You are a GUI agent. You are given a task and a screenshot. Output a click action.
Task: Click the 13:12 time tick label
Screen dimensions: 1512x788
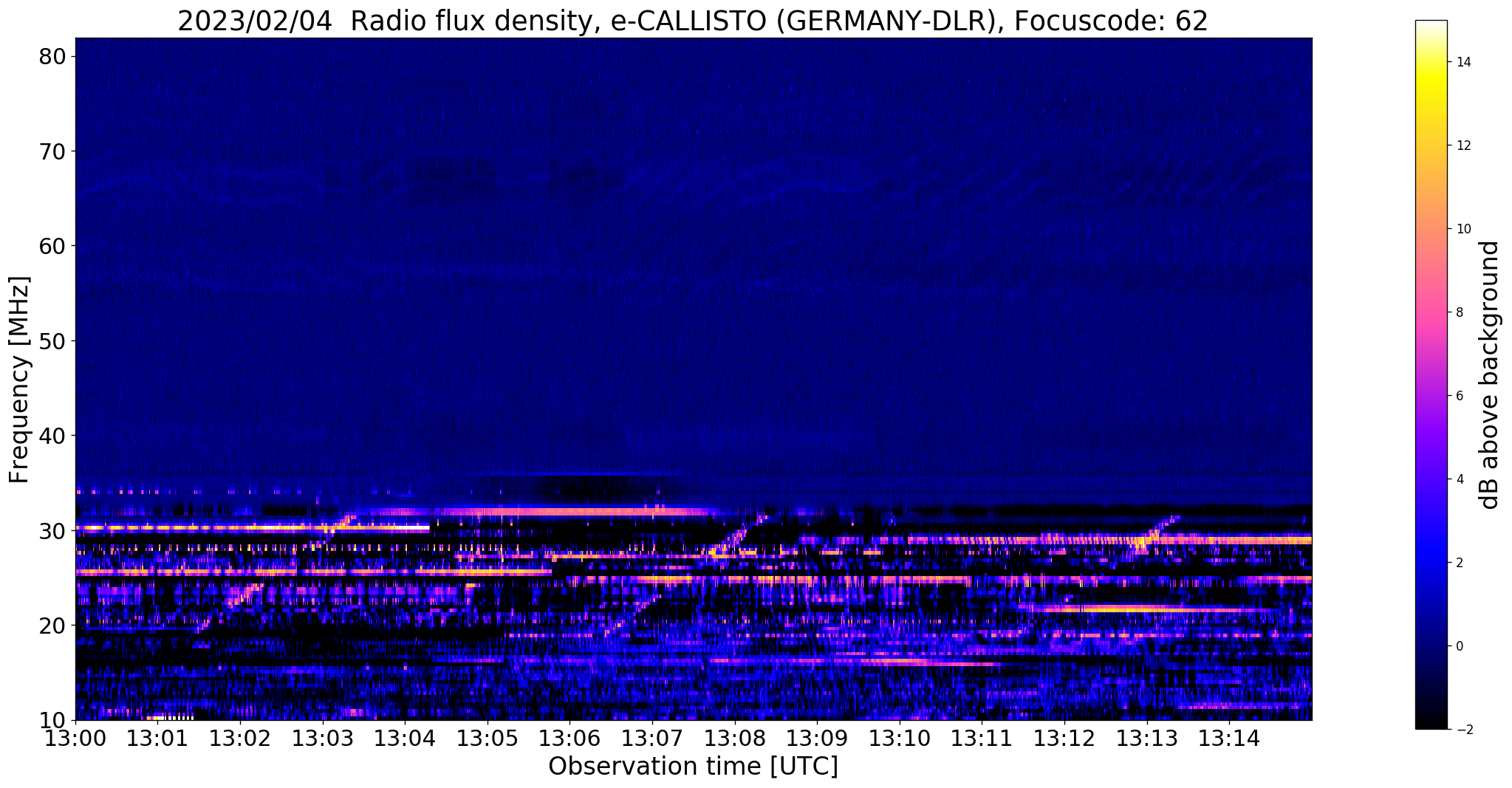click(1064, 739)
